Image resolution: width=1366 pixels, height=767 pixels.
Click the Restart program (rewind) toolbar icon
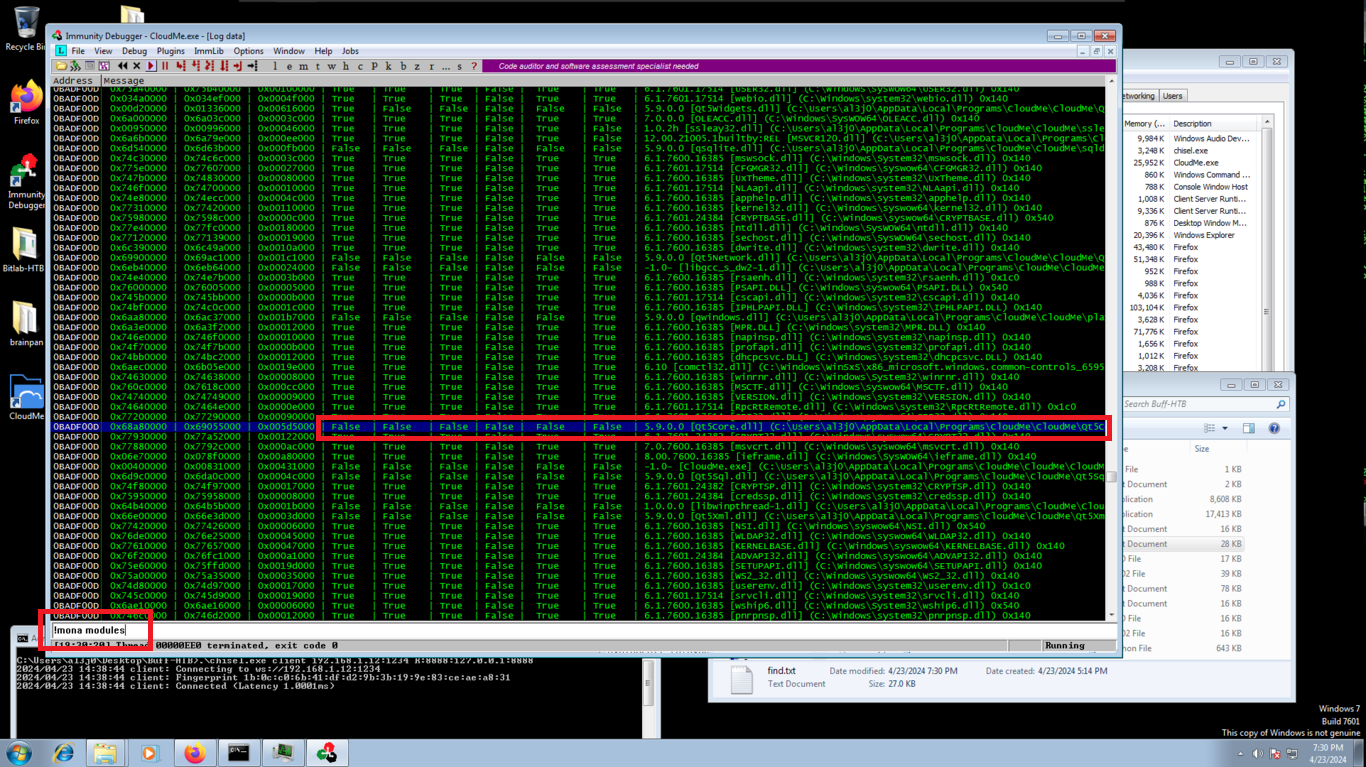pyautogui.click(x=122, y=66)
